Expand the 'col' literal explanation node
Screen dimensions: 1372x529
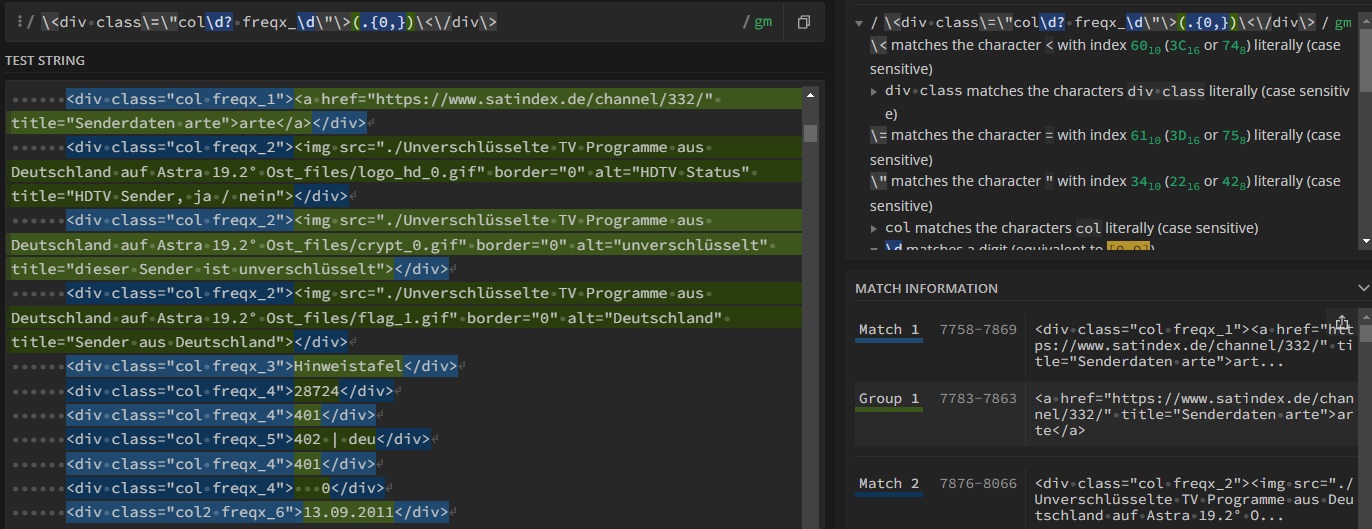[x=876, y=229]
